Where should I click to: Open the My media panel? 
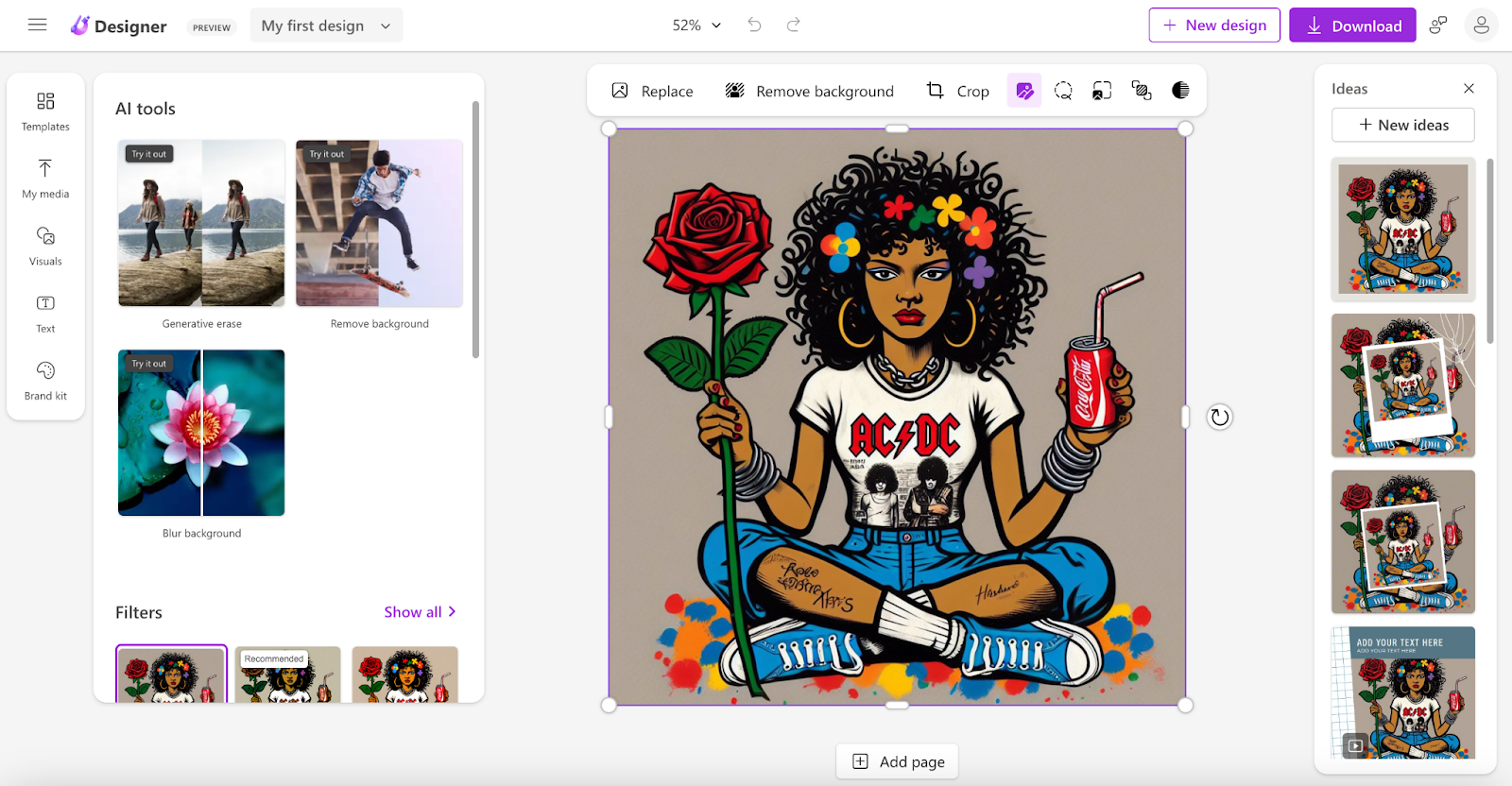point(45,179)
